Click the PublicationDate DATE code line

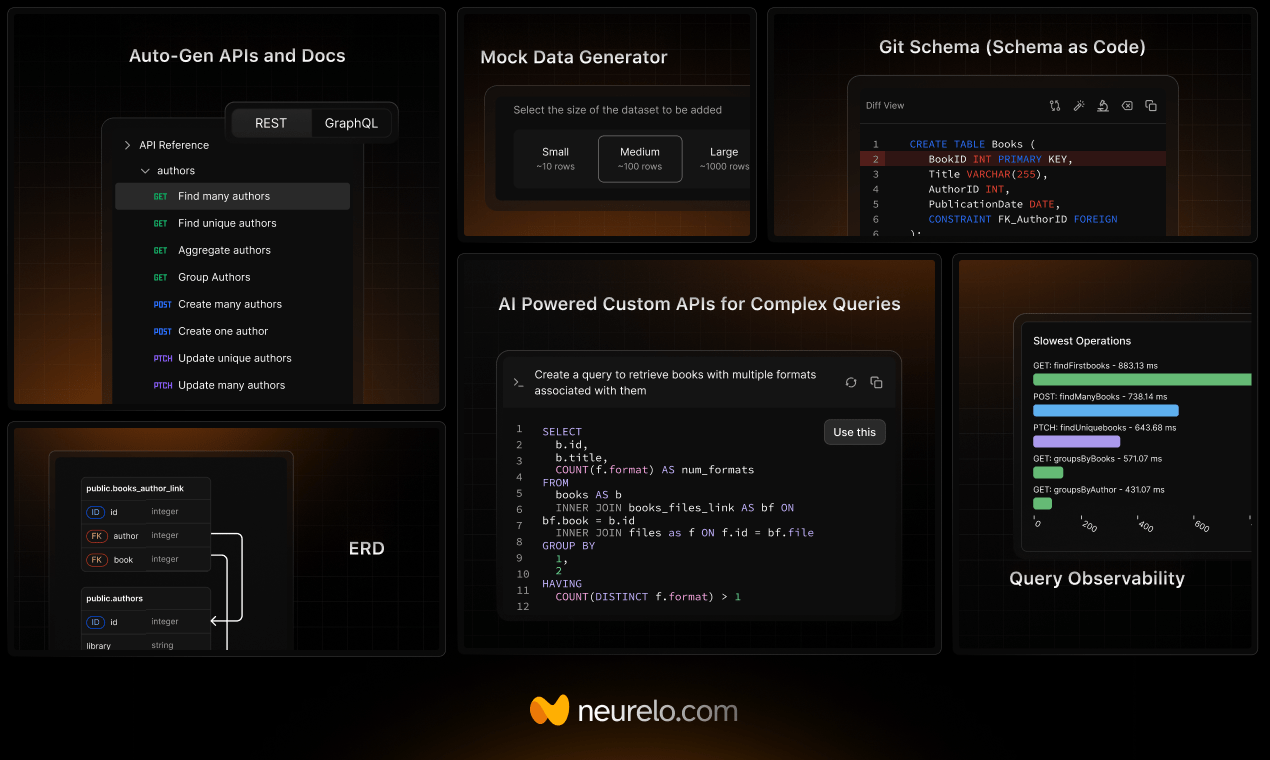pyautogui.click(x=992, y=204)
